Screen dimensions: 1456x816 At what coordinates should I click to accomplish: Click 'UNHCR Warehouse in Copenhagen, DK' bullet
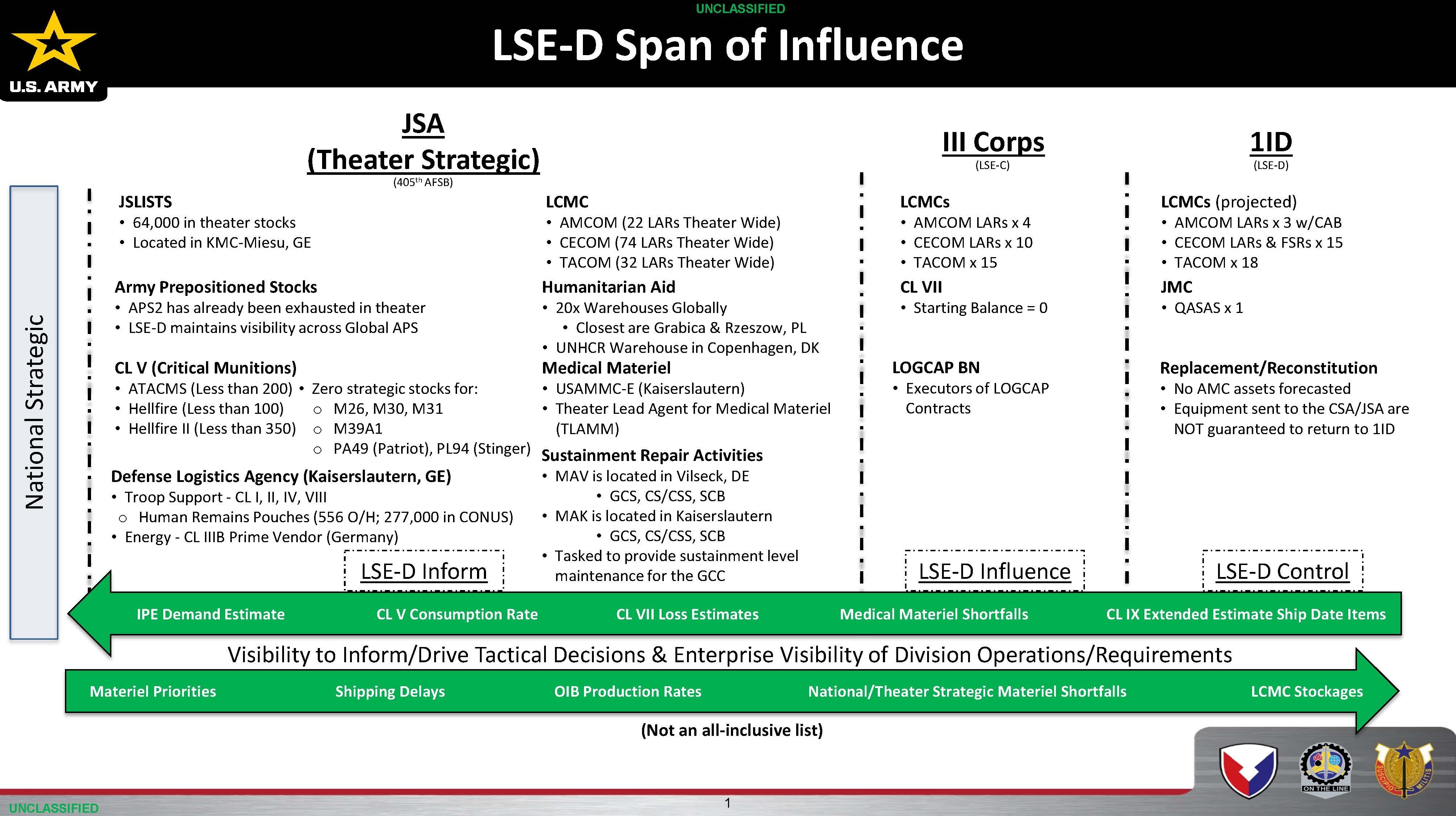click(x=687, y=347)
